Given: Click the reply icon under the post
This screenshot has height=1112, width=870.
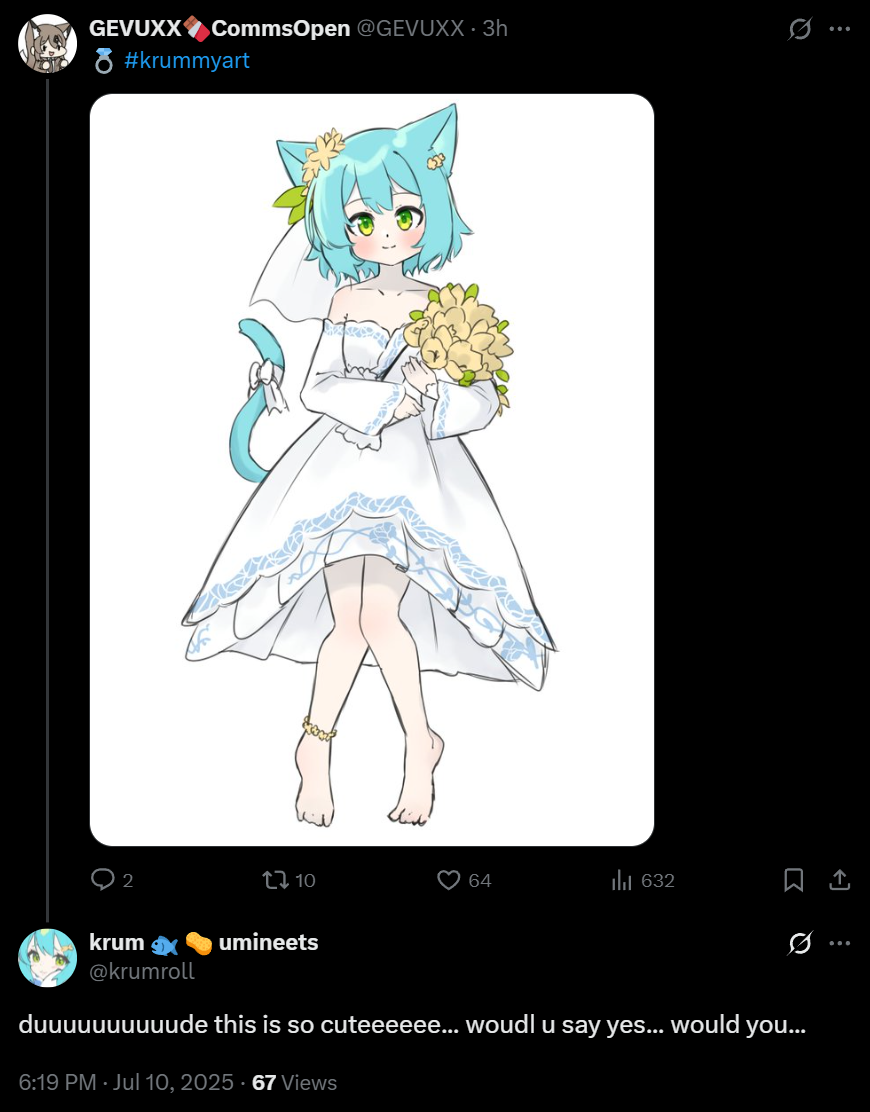Looking at the screenshot, I should 103,880.
